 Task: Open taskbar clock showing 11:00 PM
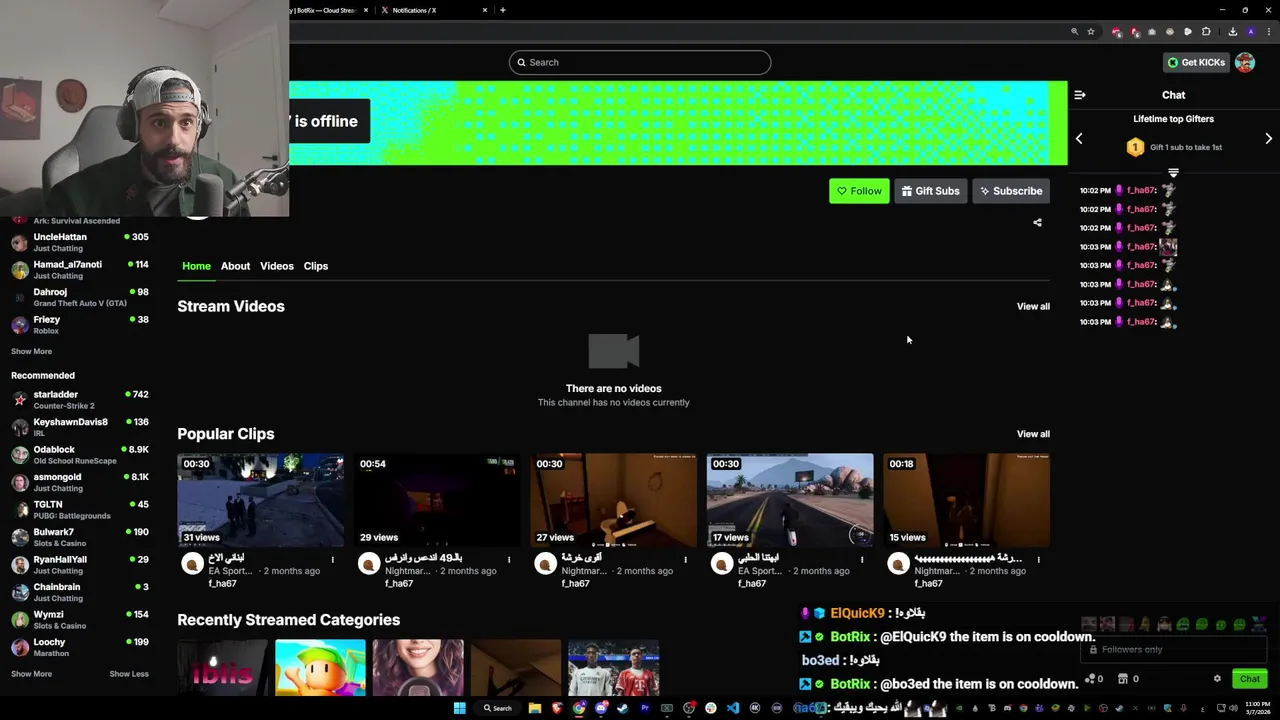coord(1257,708)
